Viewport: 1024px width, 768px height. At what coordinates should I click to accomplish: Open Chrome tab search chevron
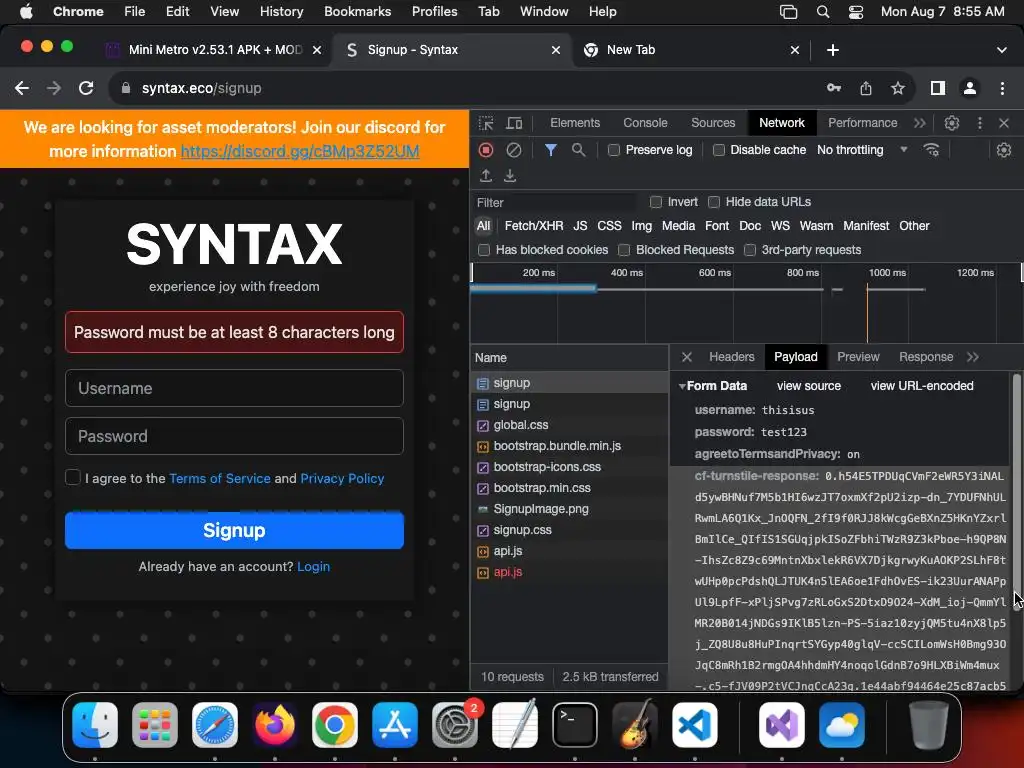pos(1002,50)
